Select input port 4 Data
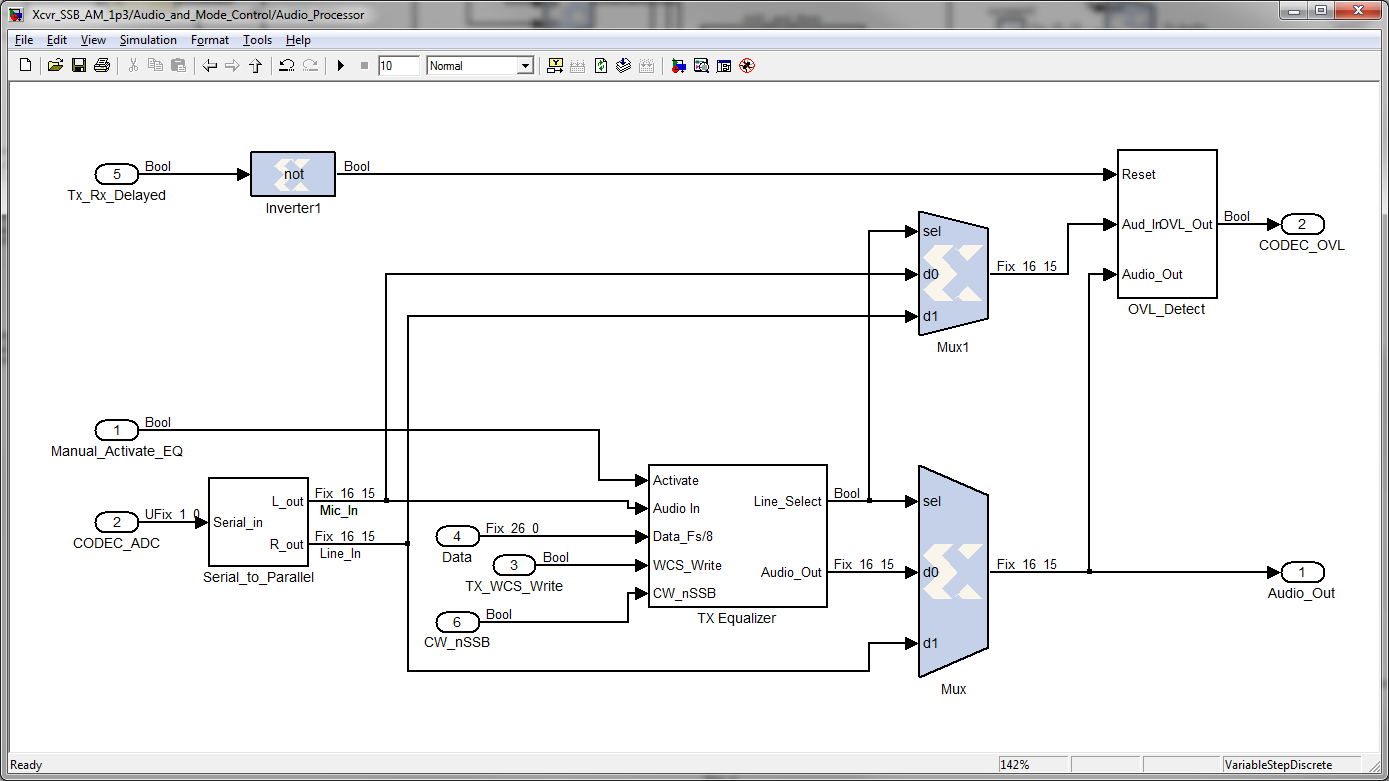 (458, 536)
